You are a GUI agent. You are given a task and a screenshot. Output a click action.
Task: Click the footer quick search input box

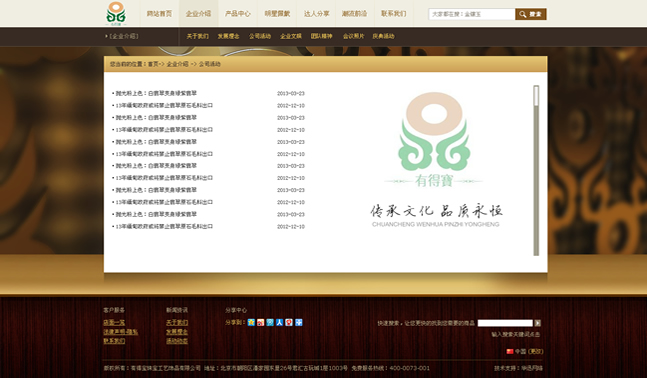tap(505, 323)
